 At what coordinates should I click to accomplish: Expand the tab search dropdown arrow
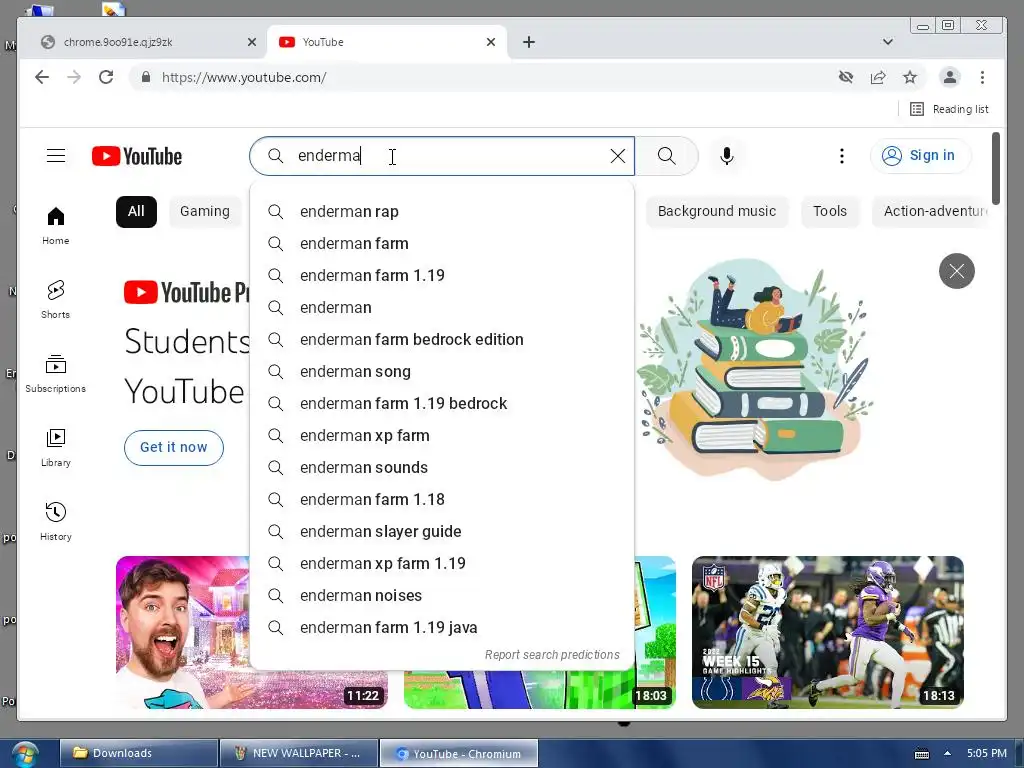pos(888,42)
